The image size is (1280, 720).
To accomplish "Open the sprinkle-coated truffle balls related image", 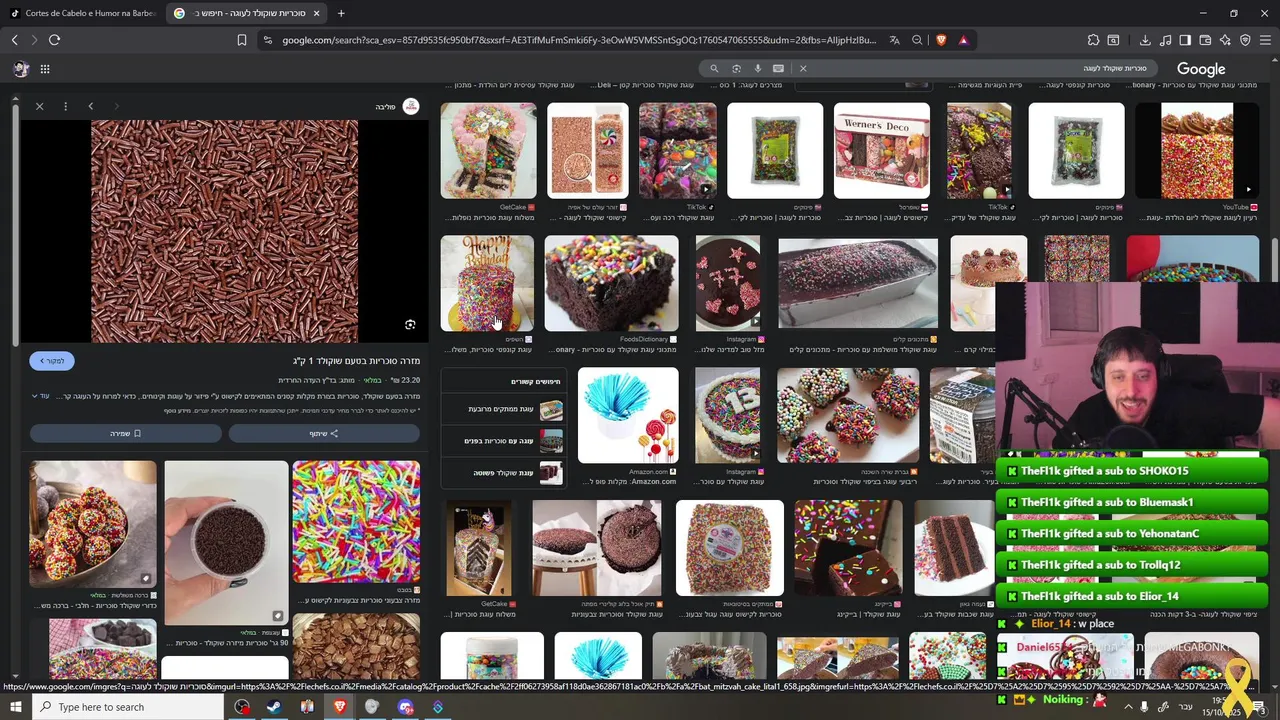I will pos(93,524).
